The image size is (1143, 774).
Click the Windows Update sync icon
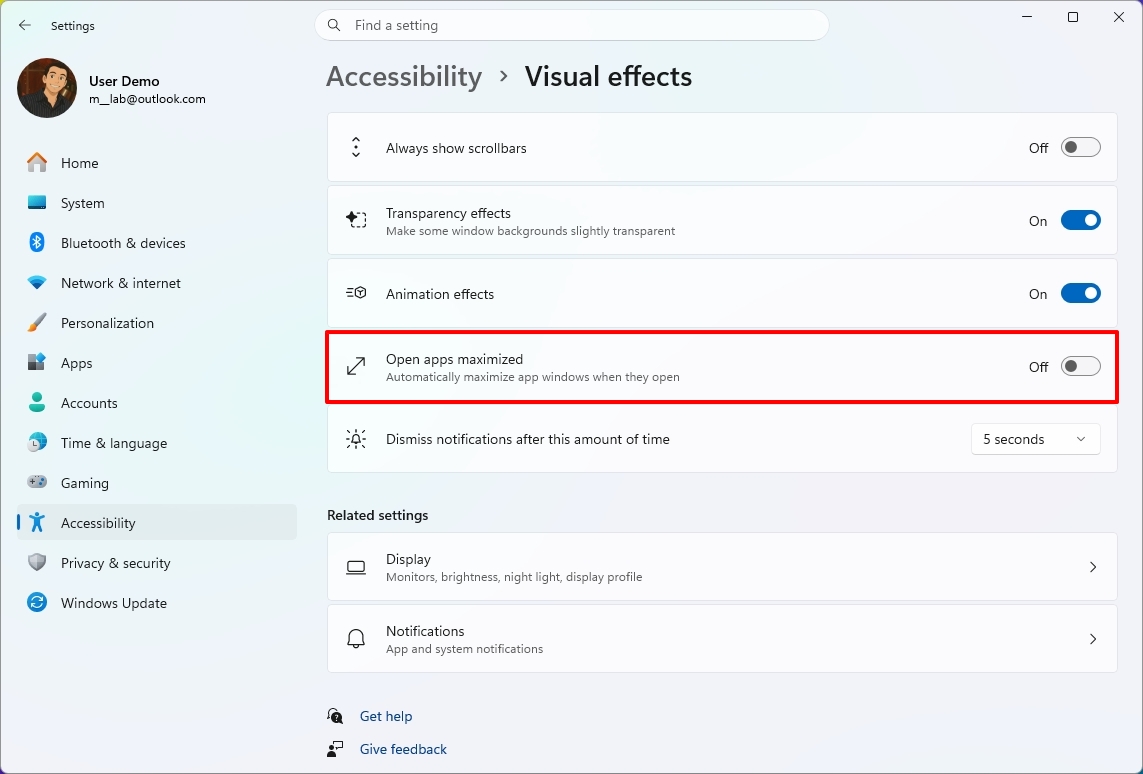click(x=36, y=603)
